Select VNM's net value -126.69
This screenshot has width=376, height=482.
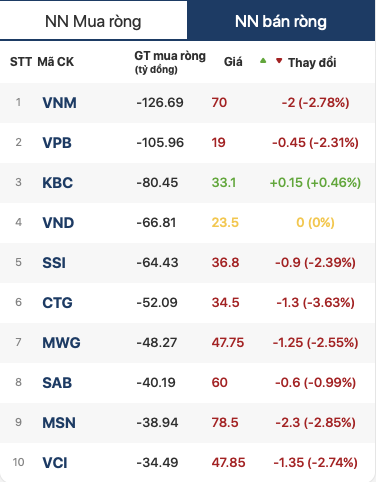tap(160, 103)
